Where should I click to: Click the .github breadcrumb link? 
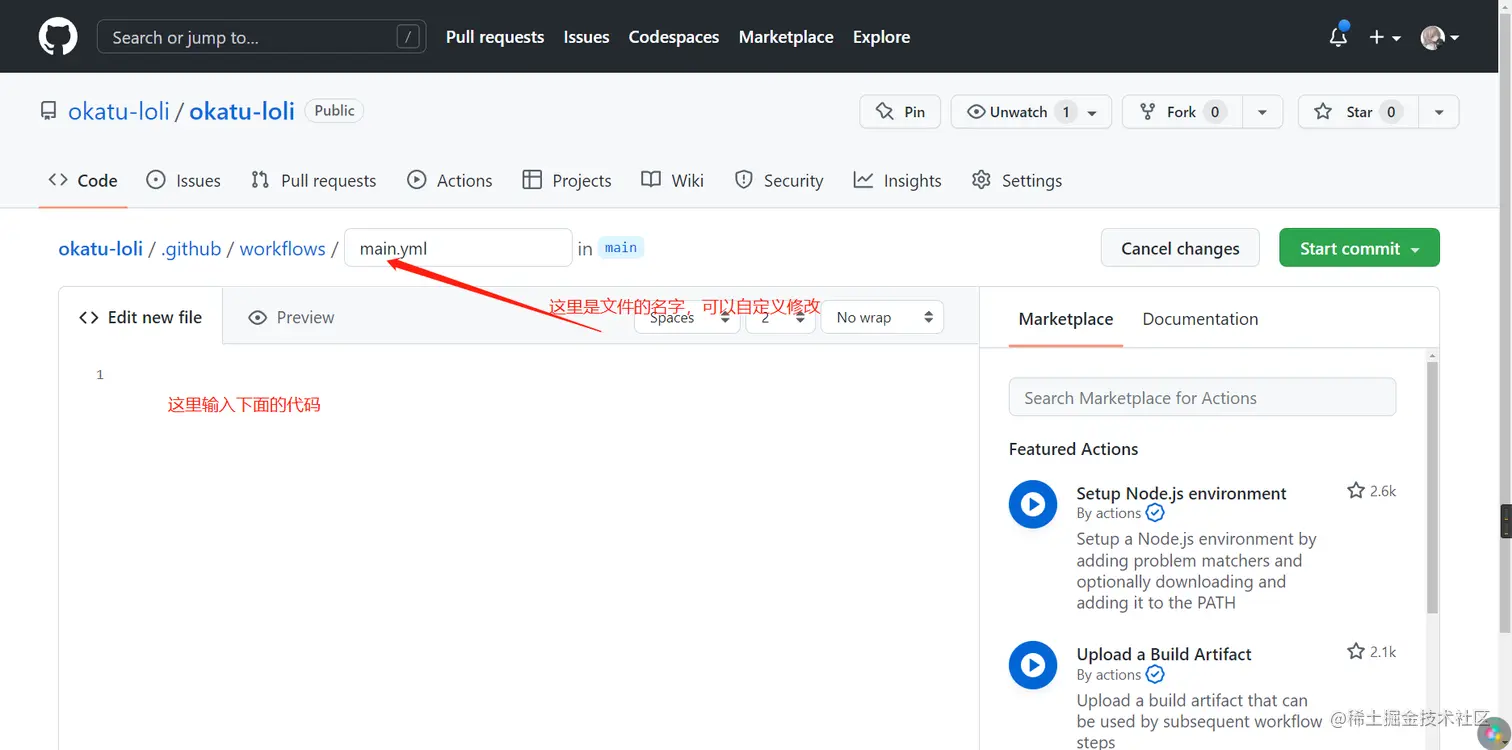click(191, 249)
